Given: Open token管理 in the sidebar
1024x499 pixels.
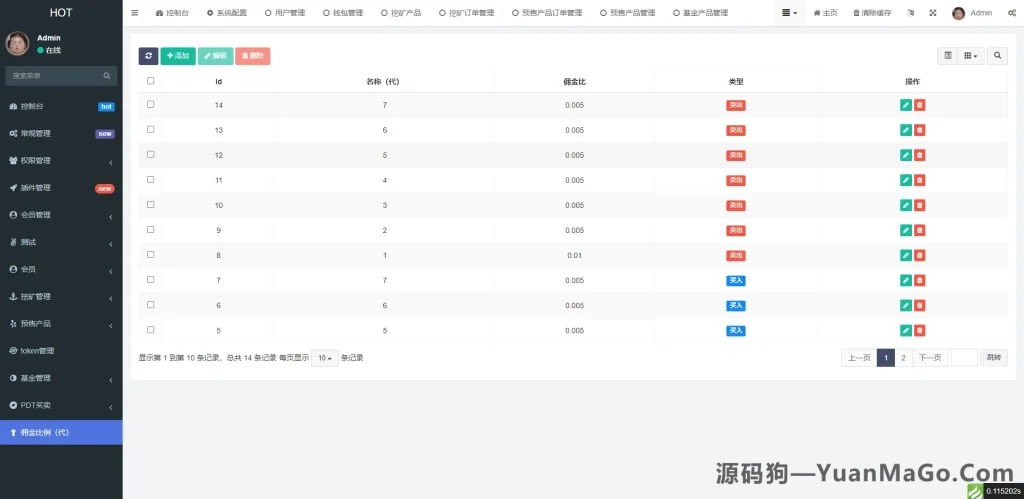Looking at the screenshot, I should point(61,351).
